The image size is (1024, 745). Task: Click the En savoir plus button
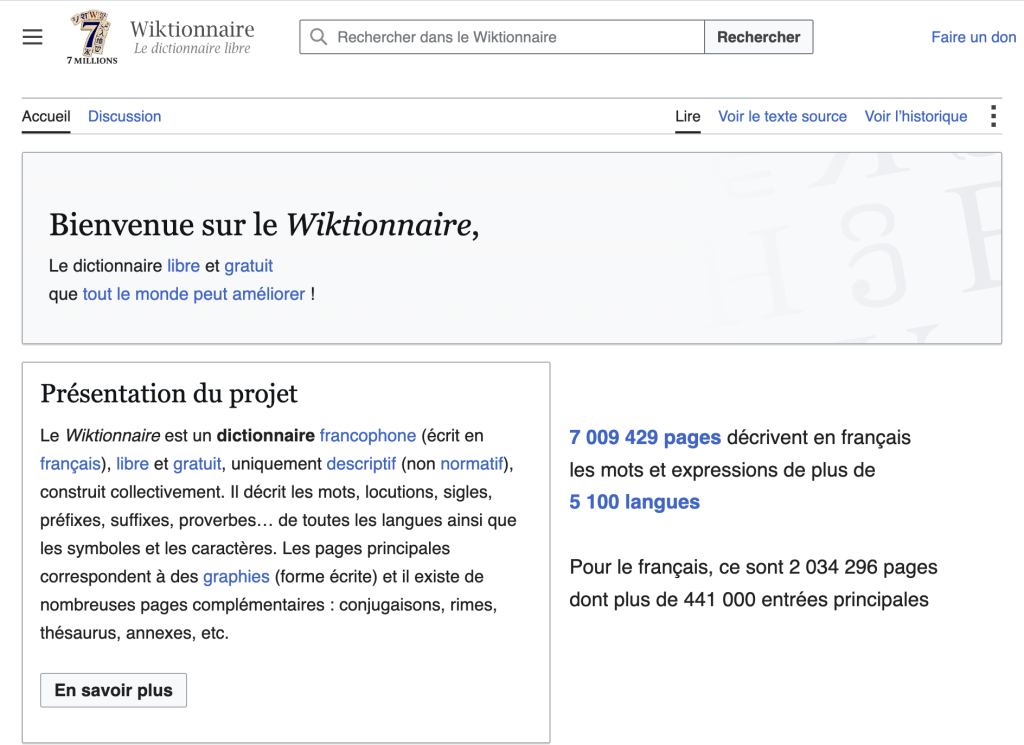[x=114, y=690]
